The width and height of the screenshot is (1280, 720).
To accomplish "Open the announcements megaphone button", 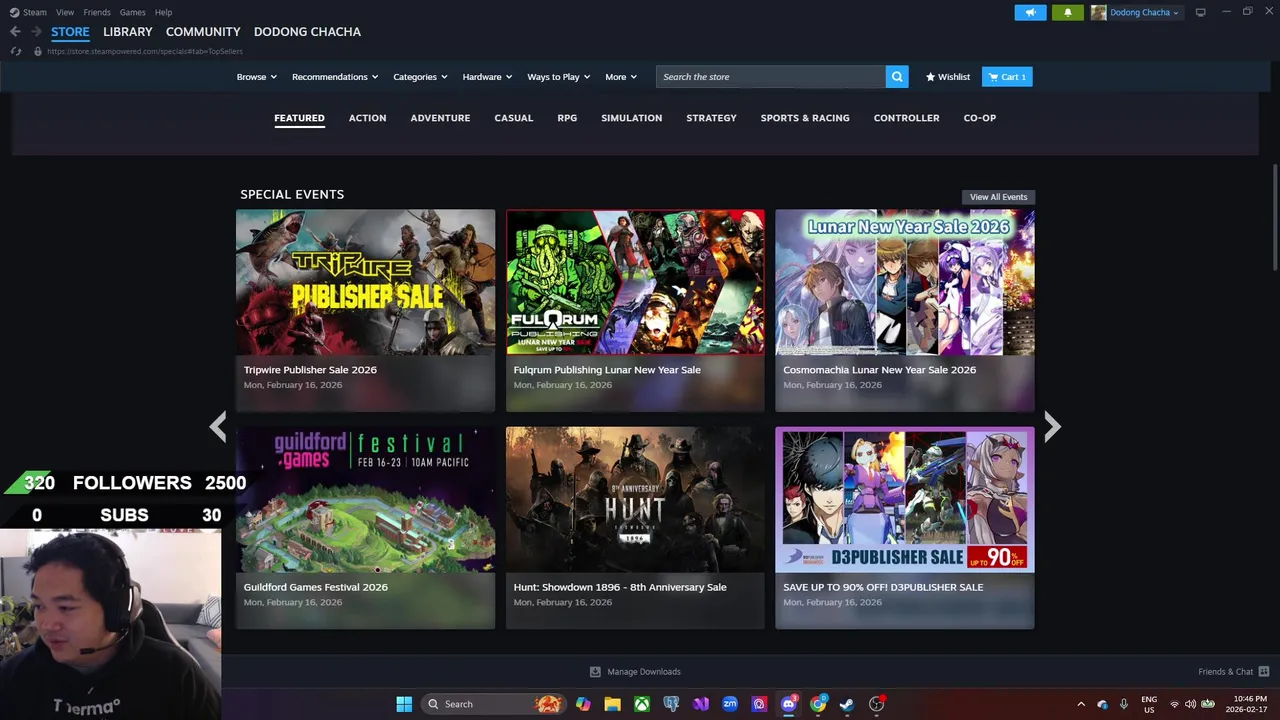I will 1030,12.
